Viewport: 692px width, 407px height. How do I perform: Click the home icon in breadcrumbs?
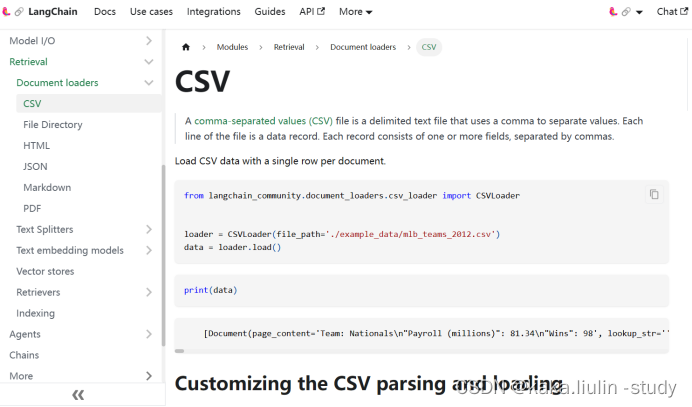[x=186, y=47]
